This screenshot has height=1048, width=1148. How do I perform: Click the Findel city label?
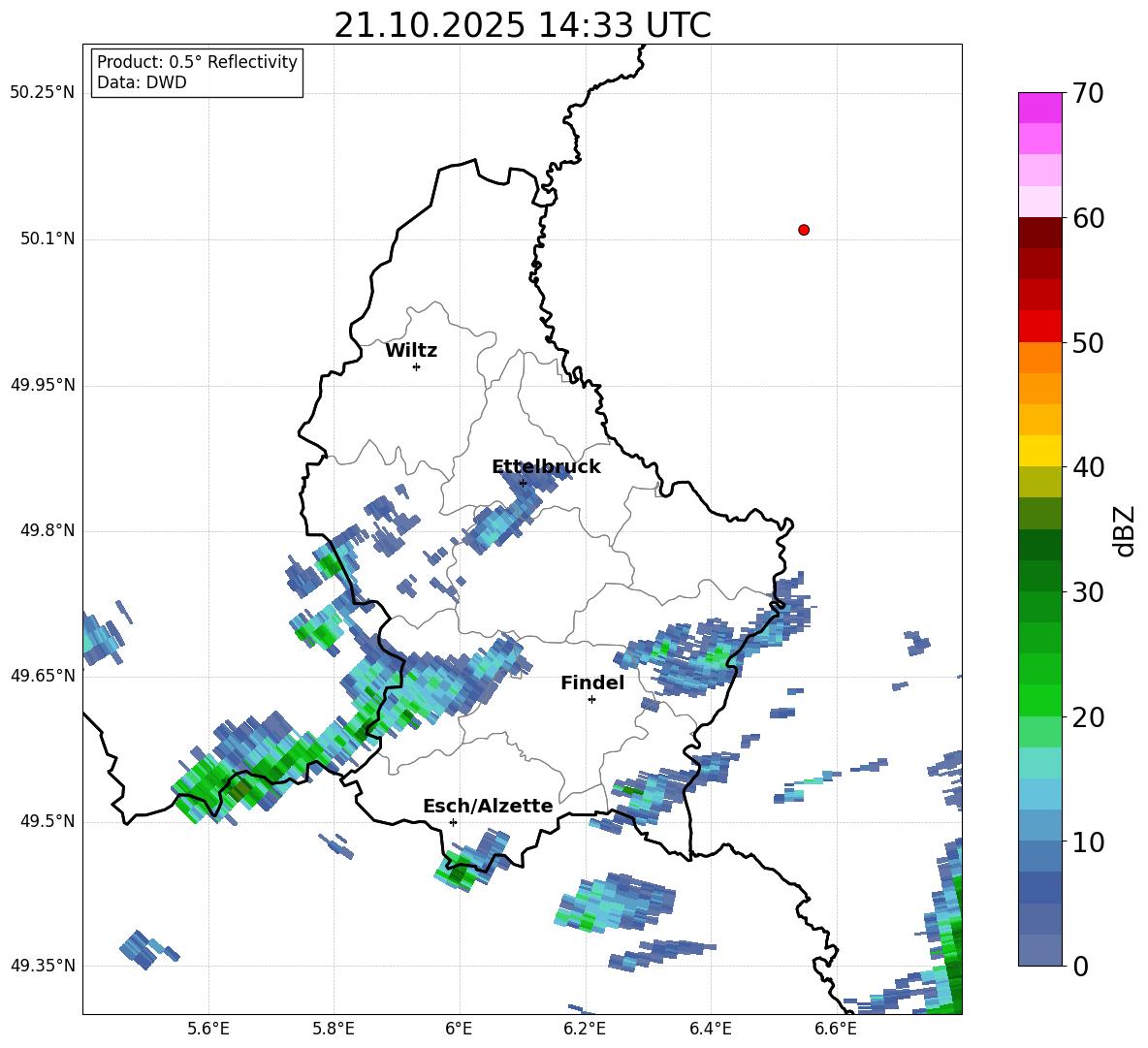click(592, 683)
